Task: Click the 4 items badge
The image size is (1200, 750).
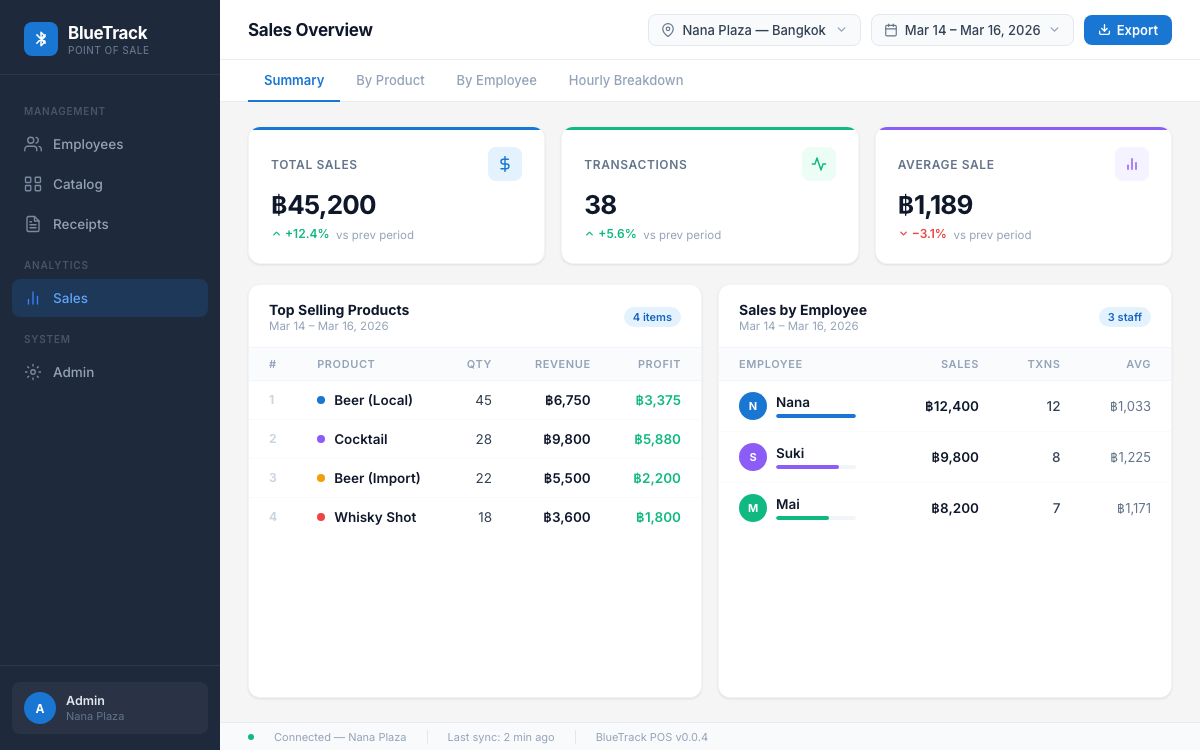Action: pyautogui.click(x=652, y=317)
